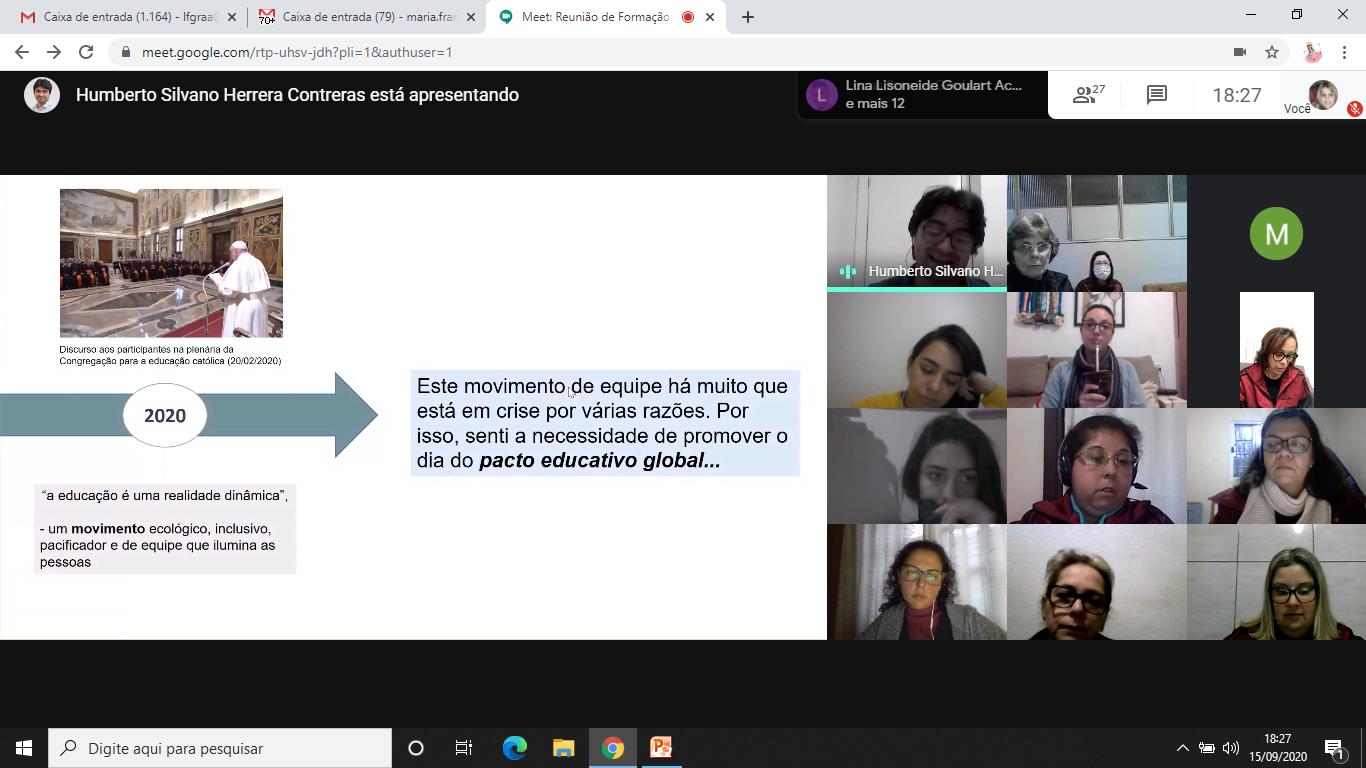The image size is (1366, 768).
Task: Click the camera indicator in the address bar
Action: (x=1240, y=52)
